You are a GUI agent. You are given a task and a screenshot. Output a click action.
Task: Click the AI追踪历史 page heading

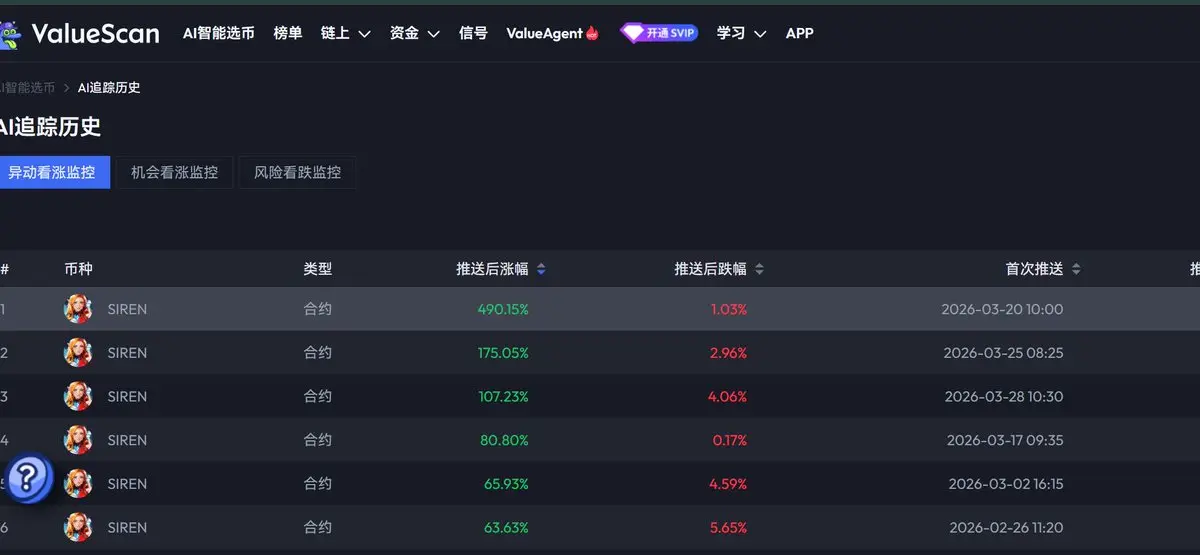pos(50,127)
